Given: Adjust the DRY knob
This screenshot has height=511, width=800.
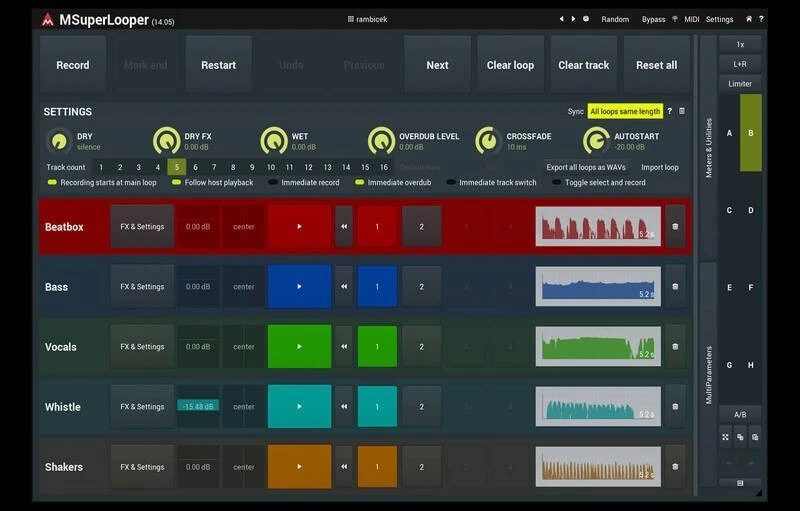Looking at the screenshot, I should pyautogui.click(x=59, y=141).
